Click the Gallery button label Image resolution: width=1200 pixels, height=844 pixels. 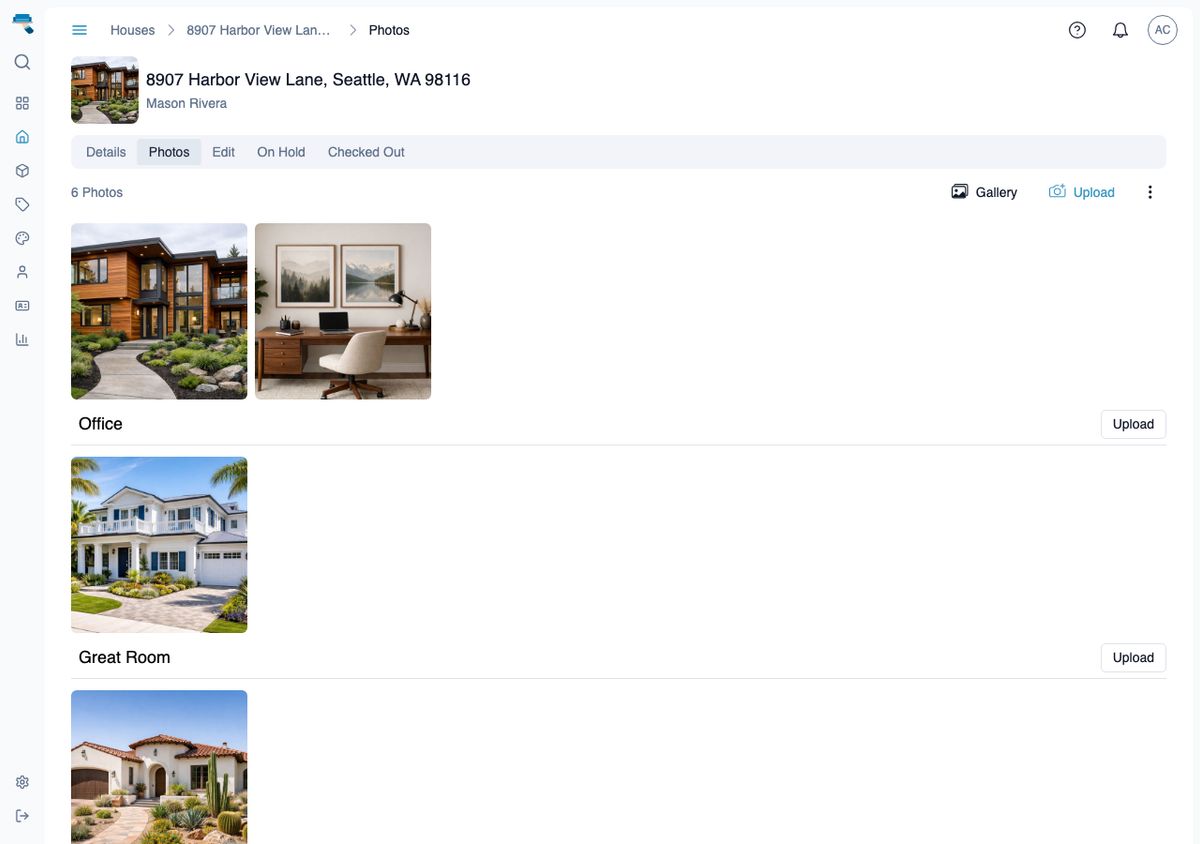(x=996, y=192)
